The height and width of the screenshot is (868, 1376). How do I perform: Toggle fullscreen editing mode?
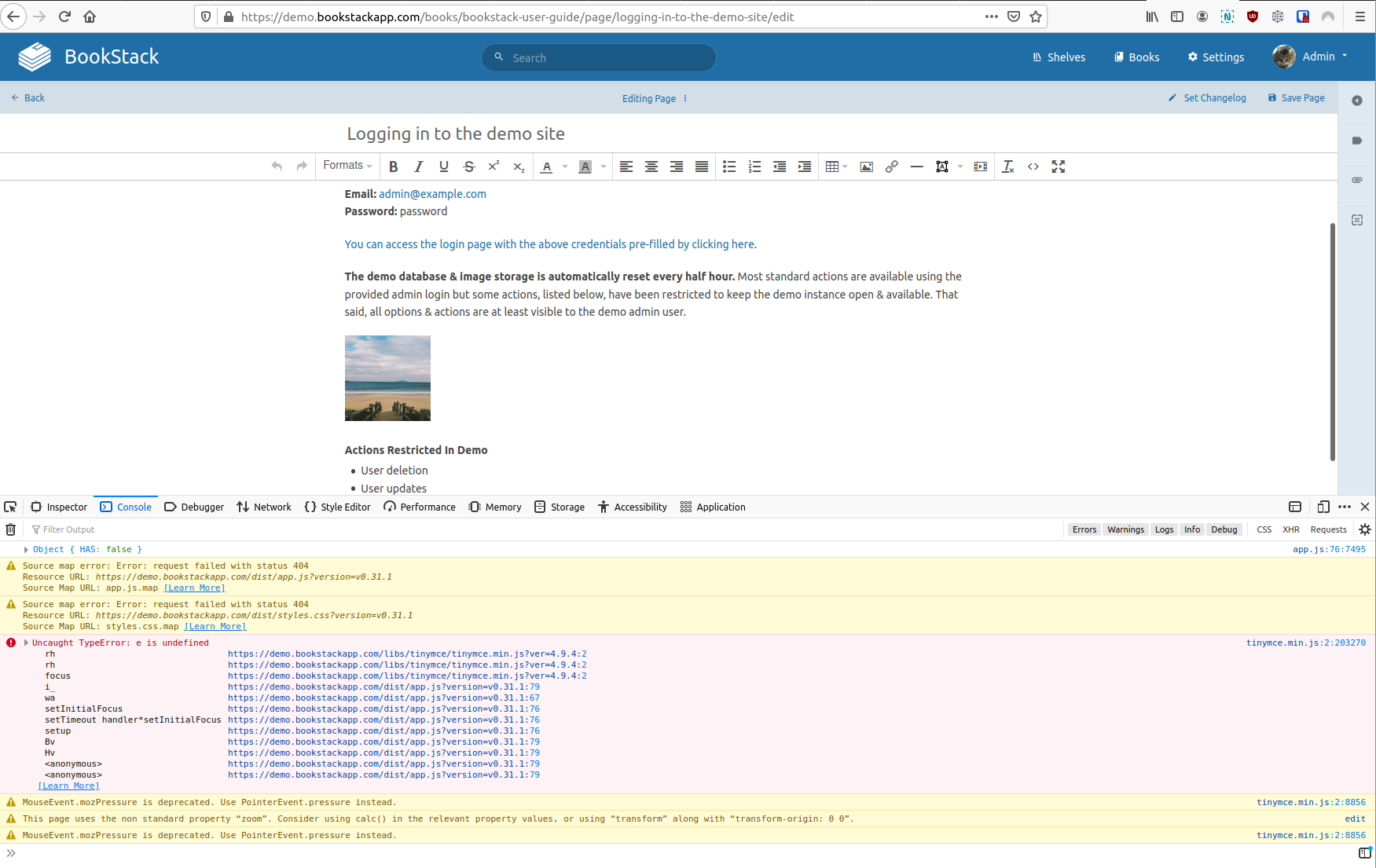1058,167
